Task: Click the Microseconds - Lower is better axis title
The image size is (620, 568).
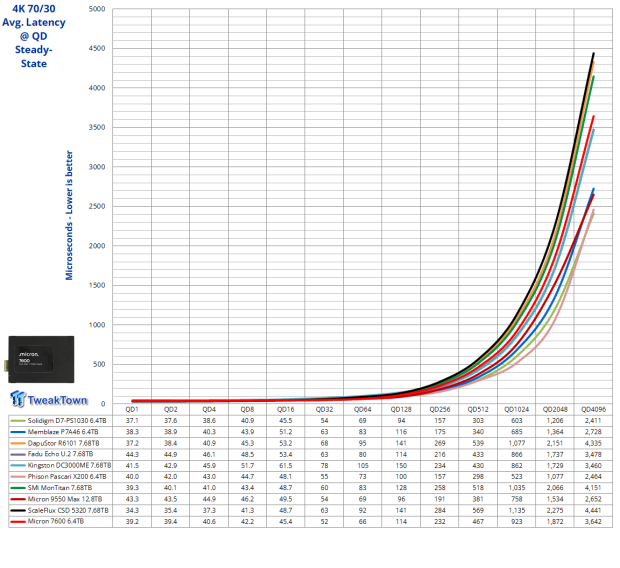Action: 69,215
